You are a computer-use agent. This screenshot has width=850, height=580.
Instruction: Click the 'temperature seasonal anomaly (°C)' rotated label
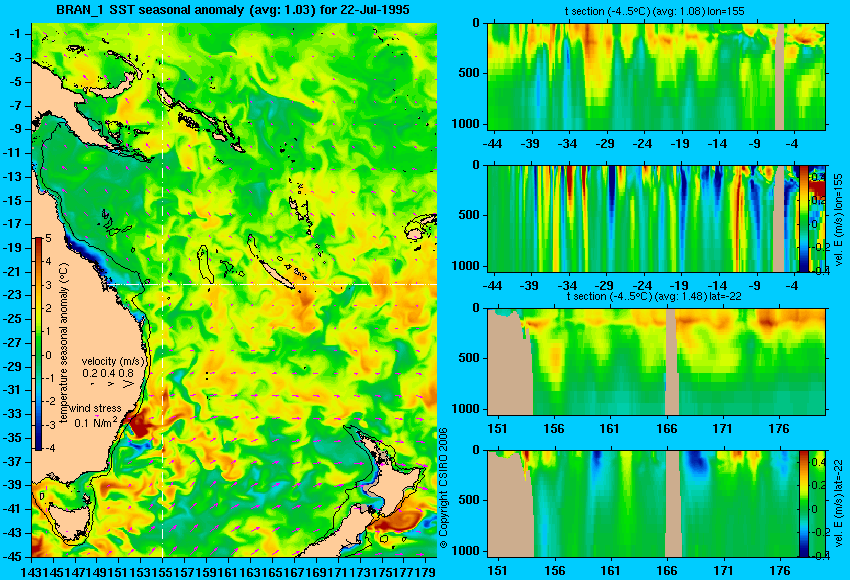coord(63,343)
